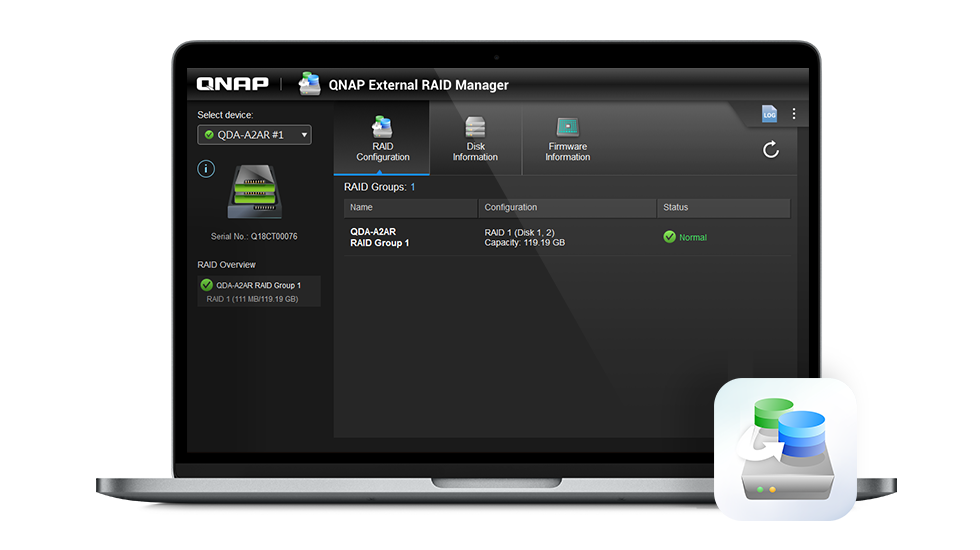Click the dropdown arrow in Select device
The height and width of the screenshot is (550, 980).
(x=304, y=135)
